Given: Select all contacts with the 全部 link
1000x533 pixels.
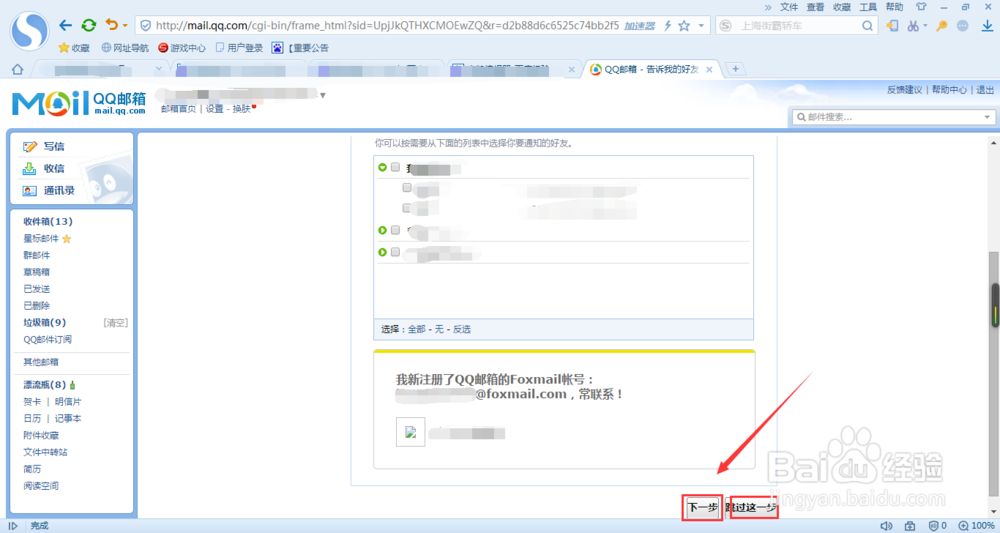Looking at the screenshot, I should (416, 330).
